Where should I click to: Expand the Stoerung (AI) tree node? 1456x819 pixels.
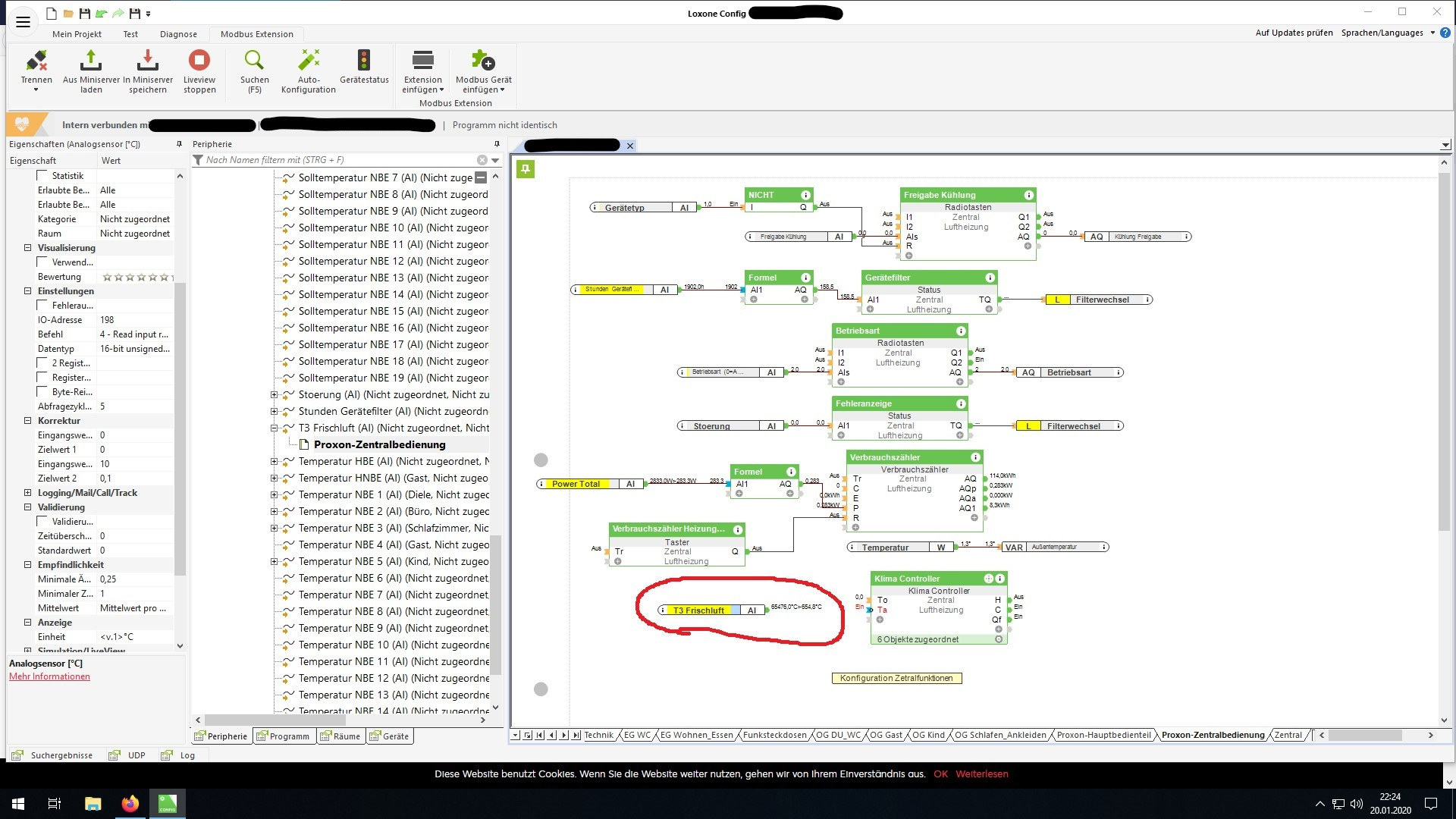pos(275,395)
